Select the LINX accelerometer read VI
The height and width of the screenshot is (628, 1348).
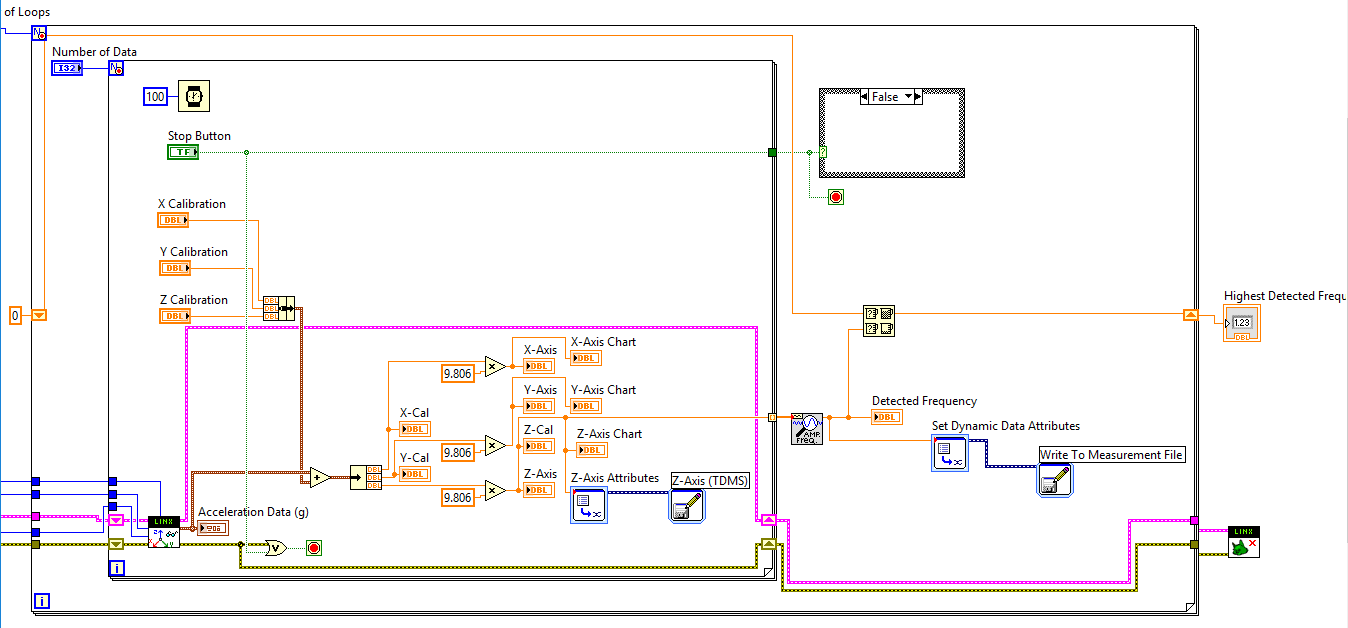click(x=164, y=532)
